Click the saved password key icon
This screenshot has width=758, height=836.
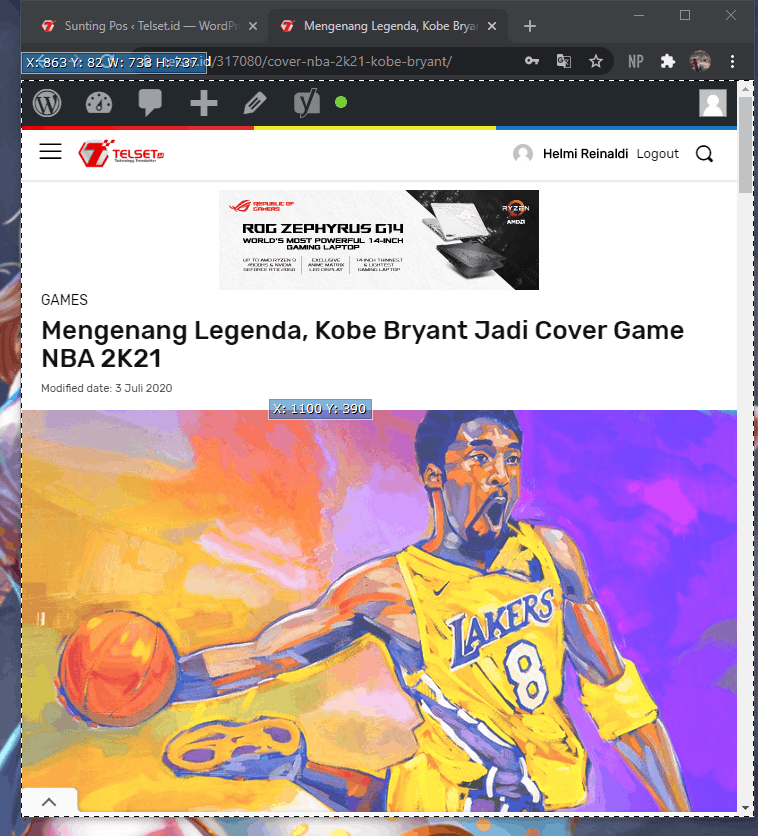(x=531, y=61)
